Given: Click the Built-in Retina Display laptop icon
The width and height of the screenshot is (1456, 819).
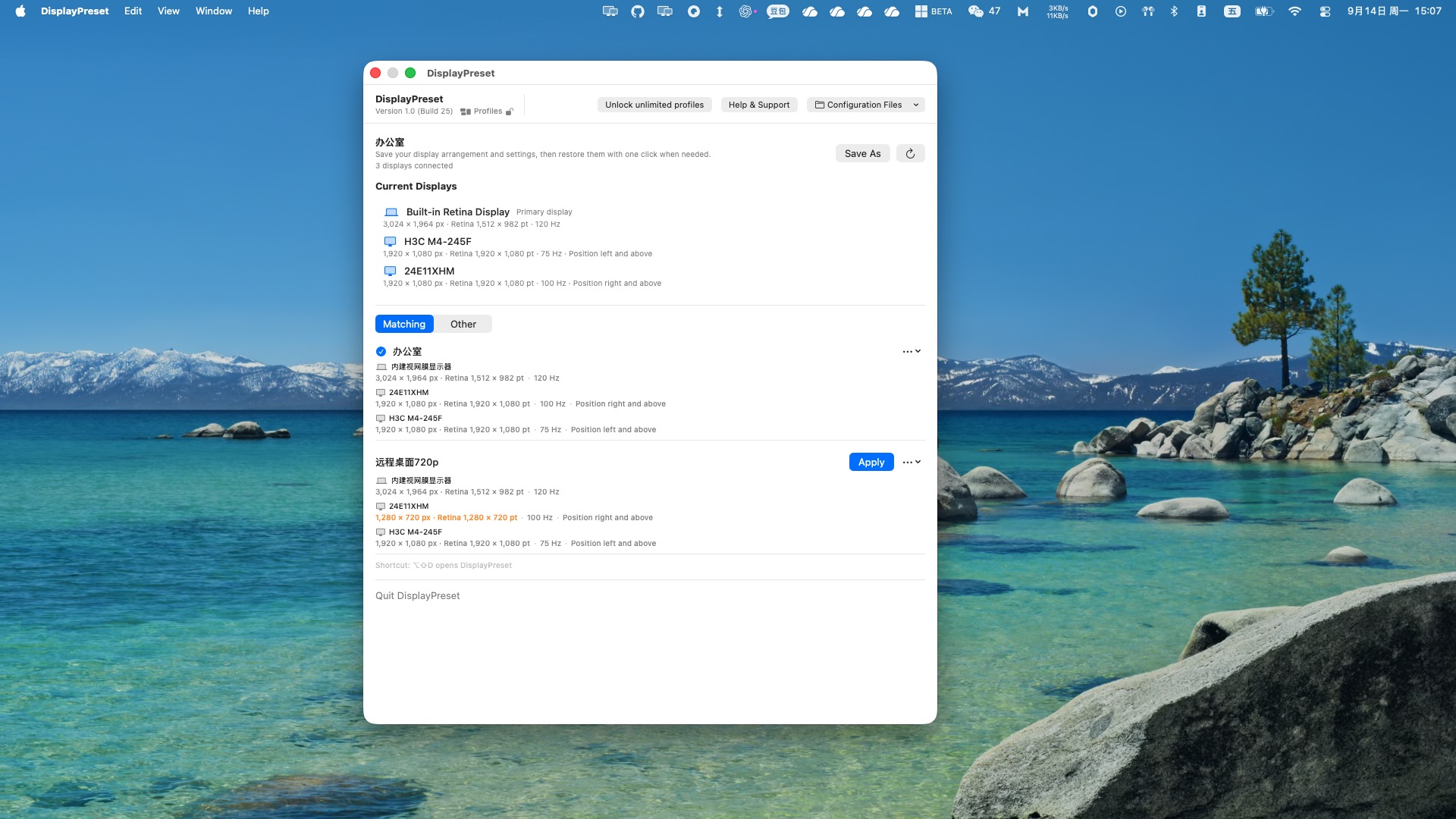Looking at the screenshot, I should tap(391, 212).
